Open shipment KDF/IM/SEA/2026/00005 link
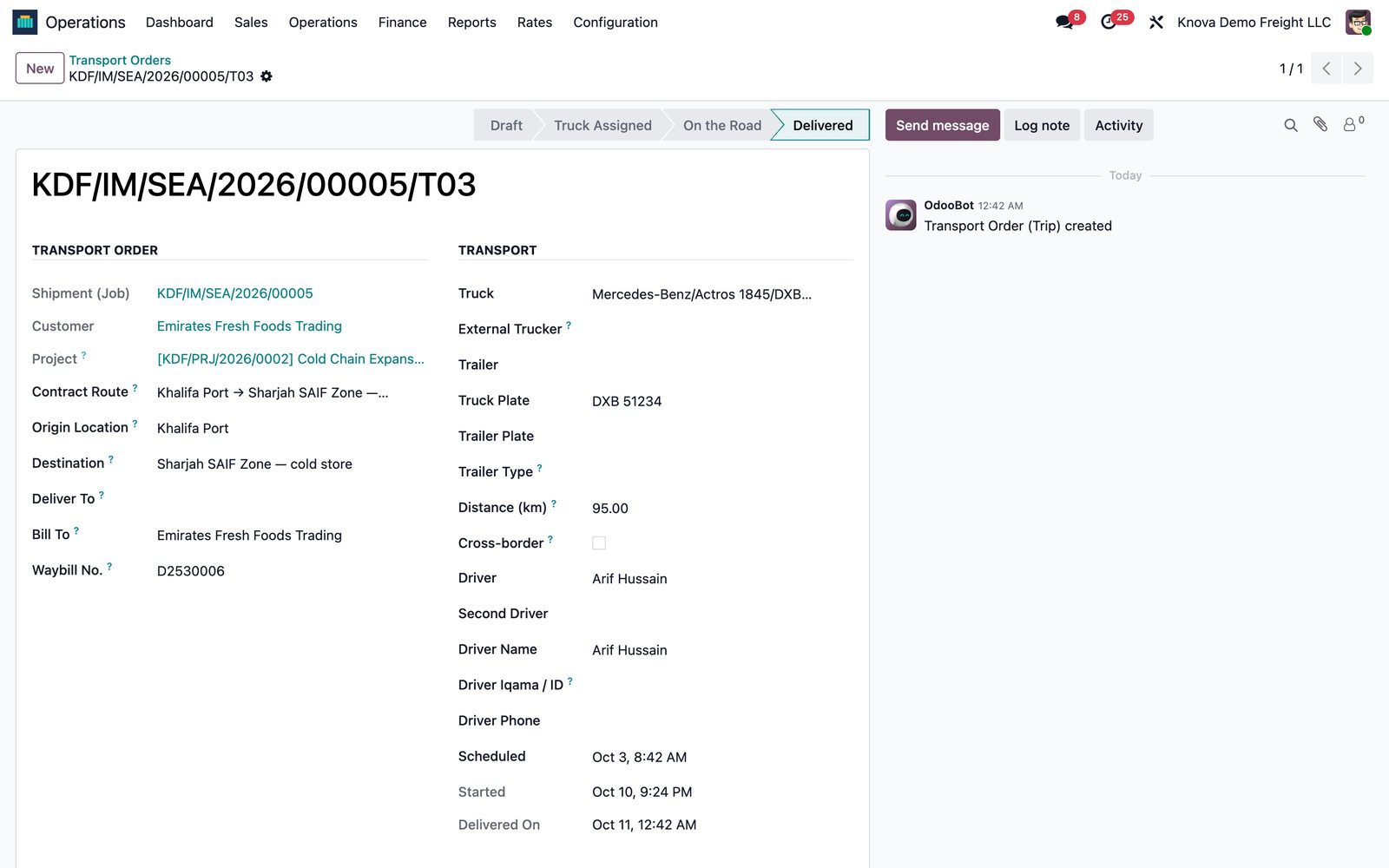The width and height of the screenshot is (1389, 868). 235,293
